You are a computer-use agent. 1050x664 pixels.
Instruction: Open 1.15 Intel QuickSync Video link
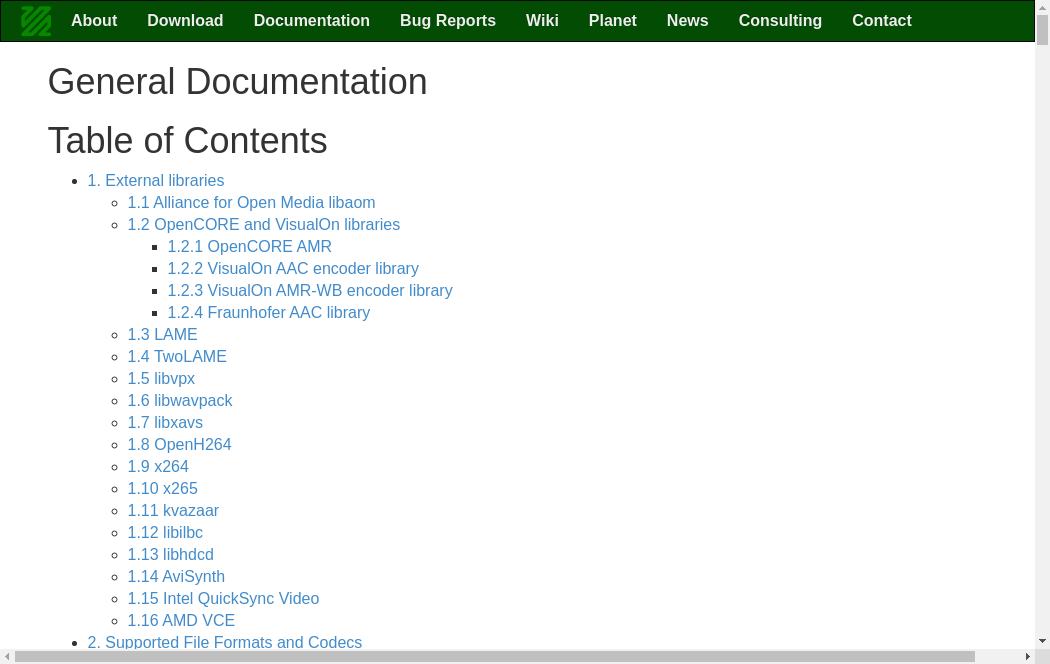(x=223, y=599)
